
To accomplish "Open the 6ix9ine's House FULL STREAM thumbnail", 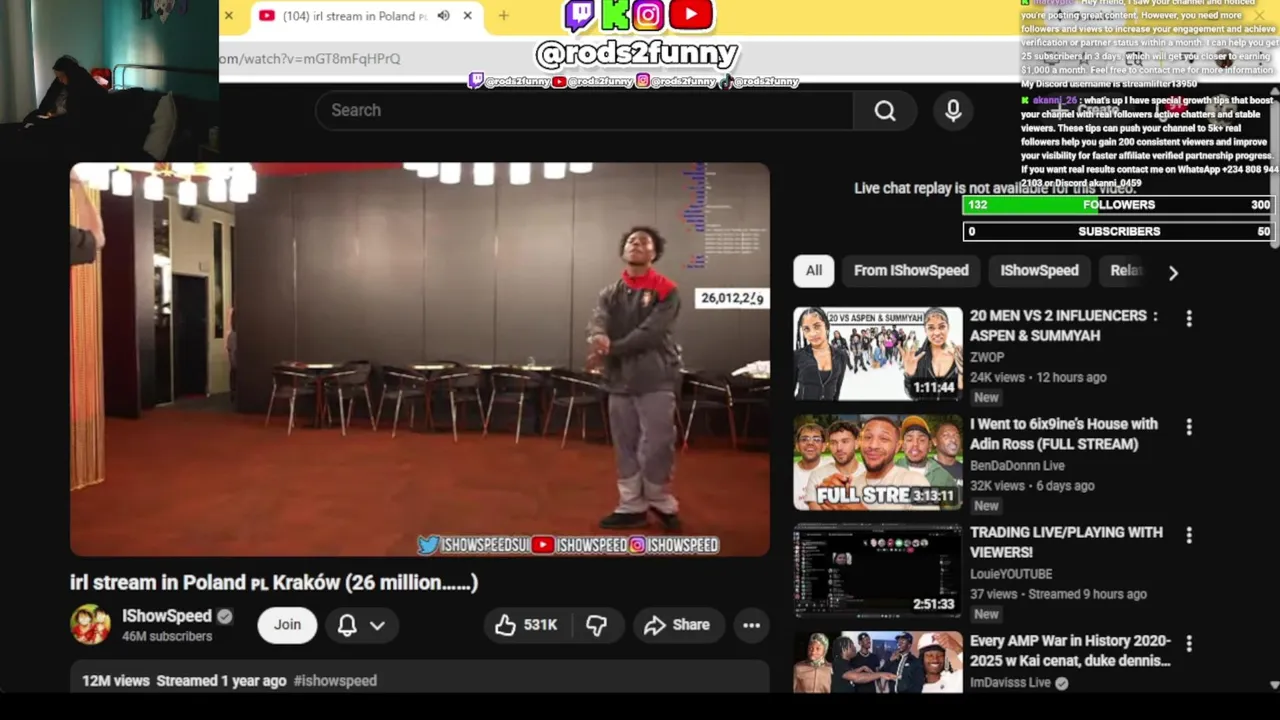I will pyautogui.click(x=878, y=462).
